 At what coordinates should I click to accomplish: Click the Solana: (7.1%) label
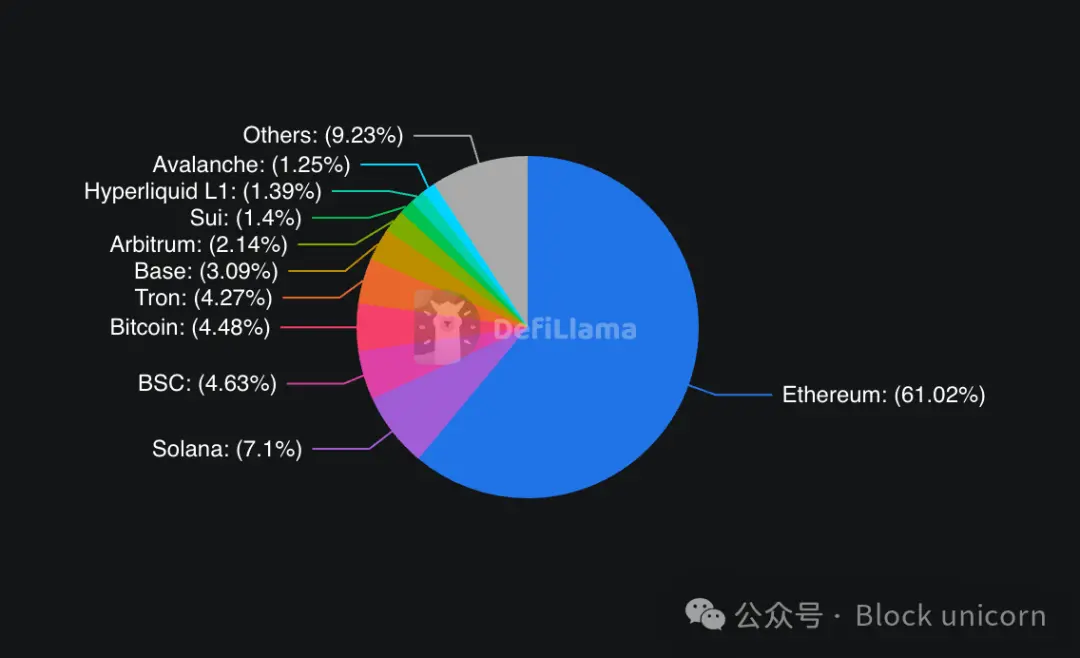[x=227, y=449]
